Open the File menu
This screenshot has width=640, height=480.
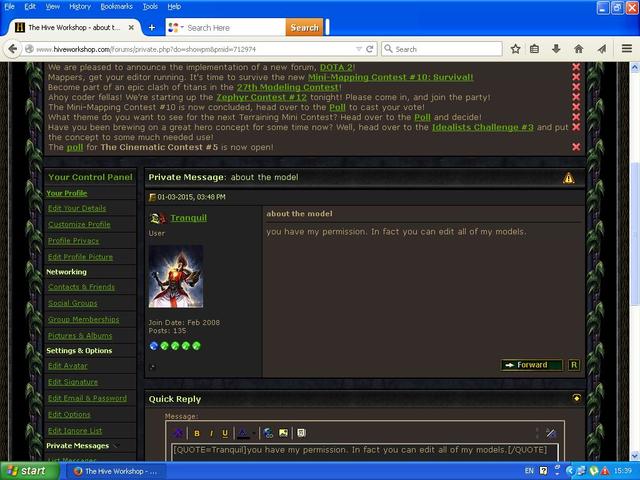pyautogui.click(x=9, y=7)
